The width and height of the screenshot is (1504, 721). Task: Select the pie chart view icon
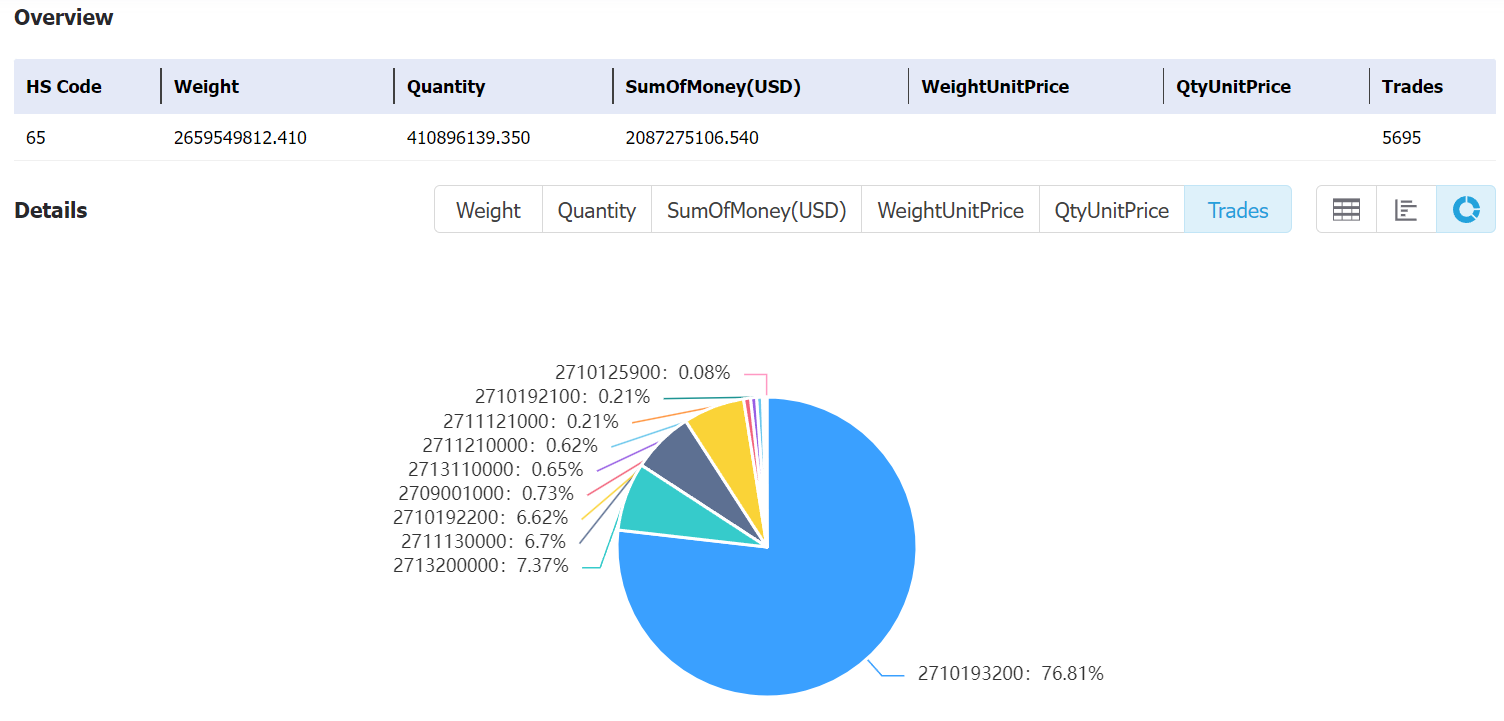pyautogui.click(x=1466, y=209)
